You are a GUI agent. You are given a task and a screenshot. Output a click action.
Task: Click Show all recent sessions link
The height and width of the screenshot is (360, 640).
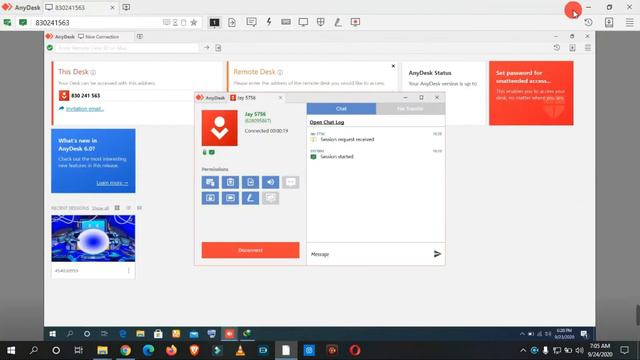coord(100,208)
